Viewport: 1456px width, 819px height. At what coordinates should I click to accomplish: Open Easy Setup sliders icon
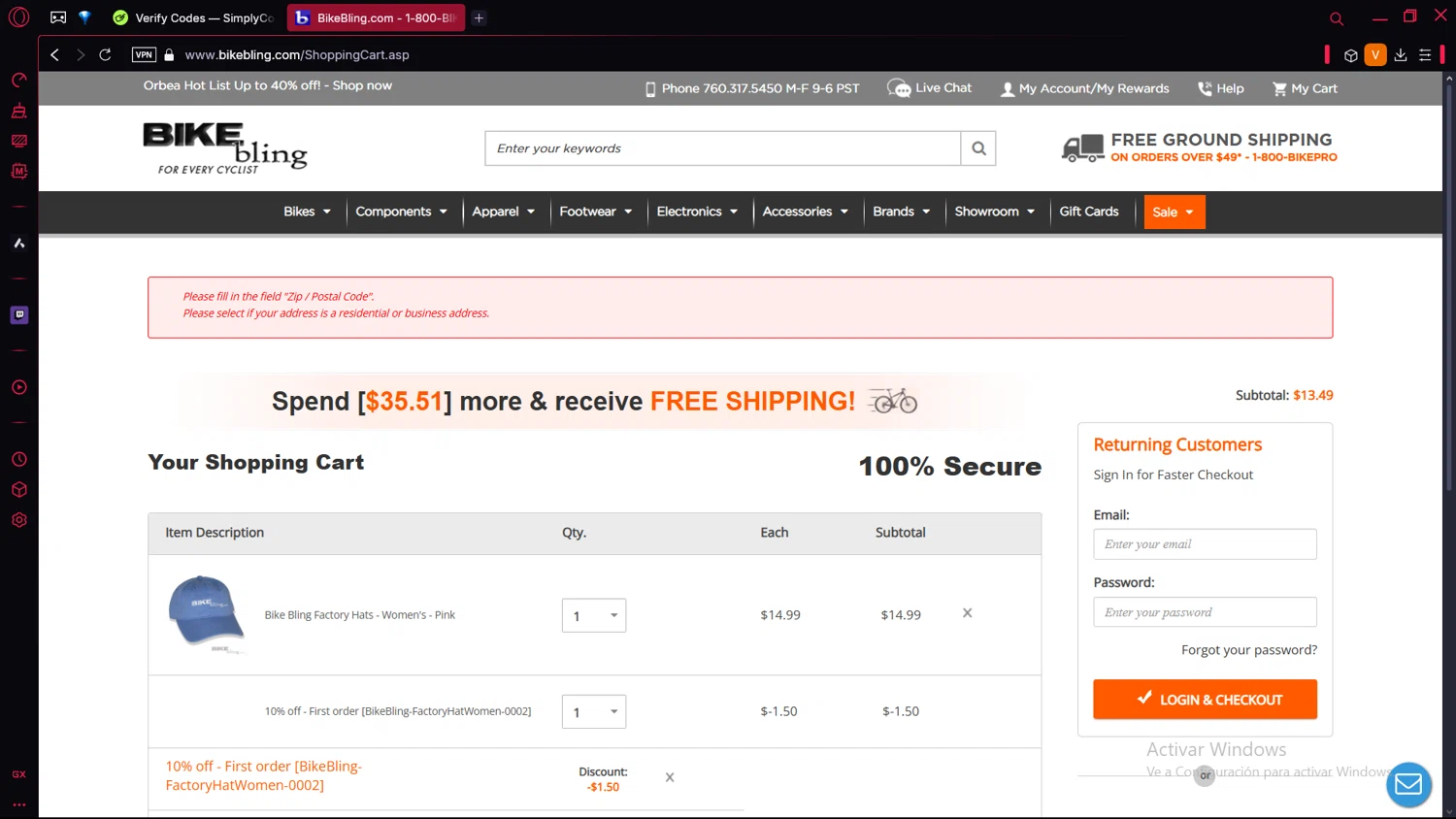coord(1425,55)
